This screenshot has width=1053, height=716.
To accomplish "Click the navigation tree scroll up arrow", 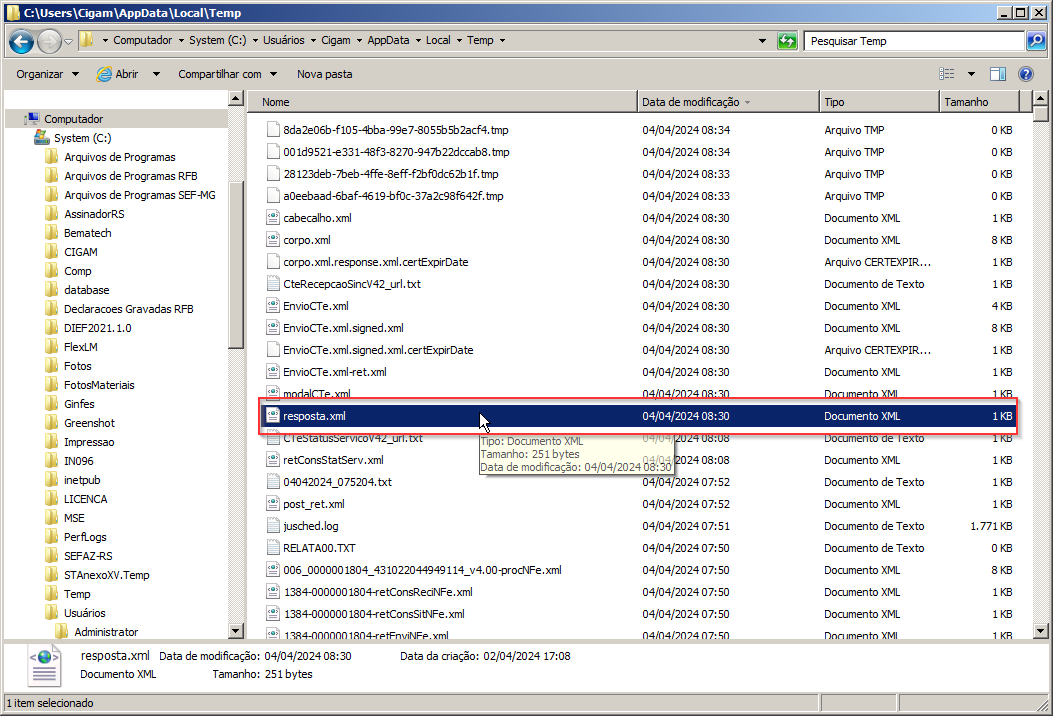I will pos(235,99).
